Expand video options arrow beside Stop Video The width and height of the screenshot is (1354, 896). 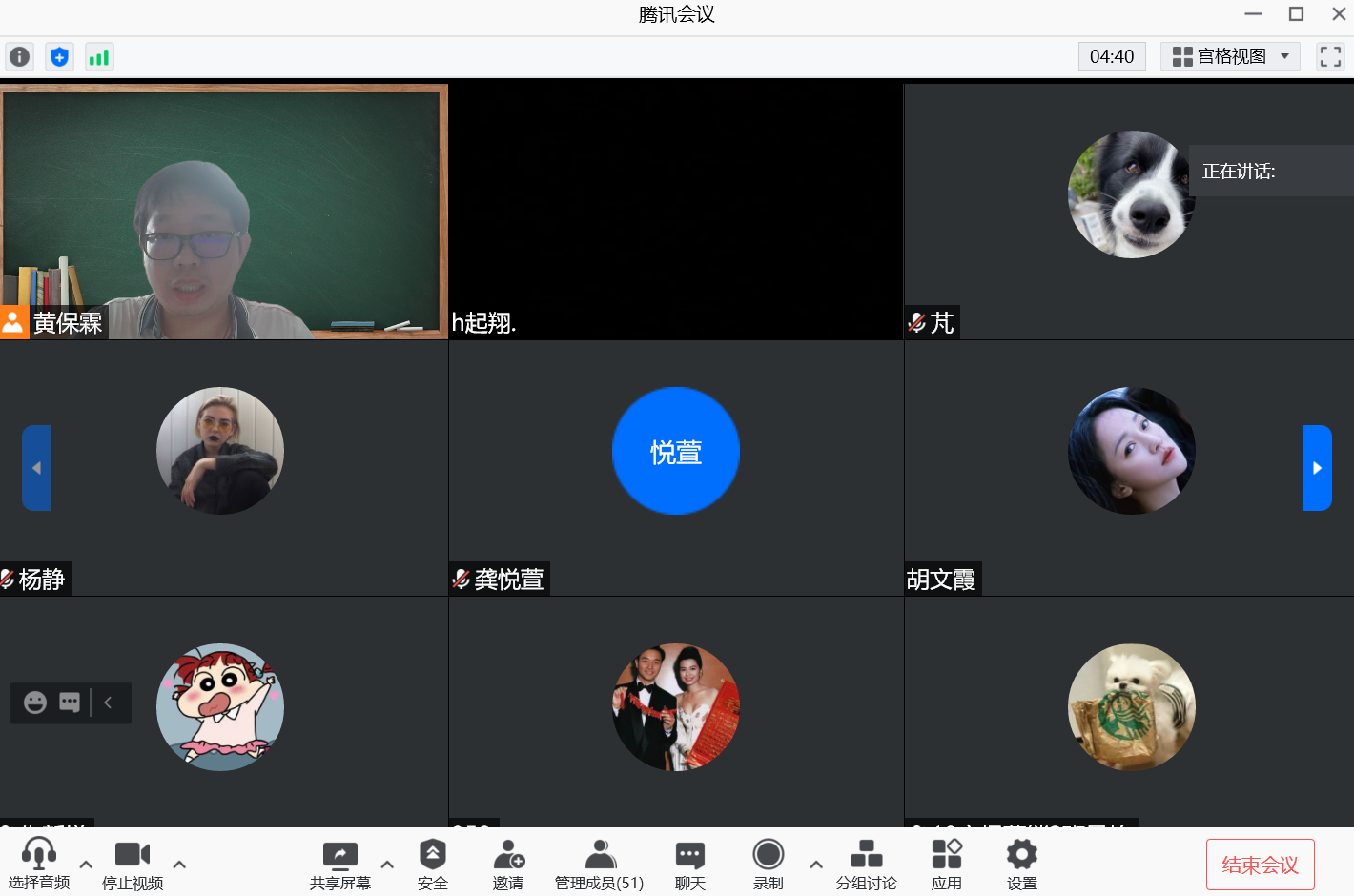coord(179,865)
